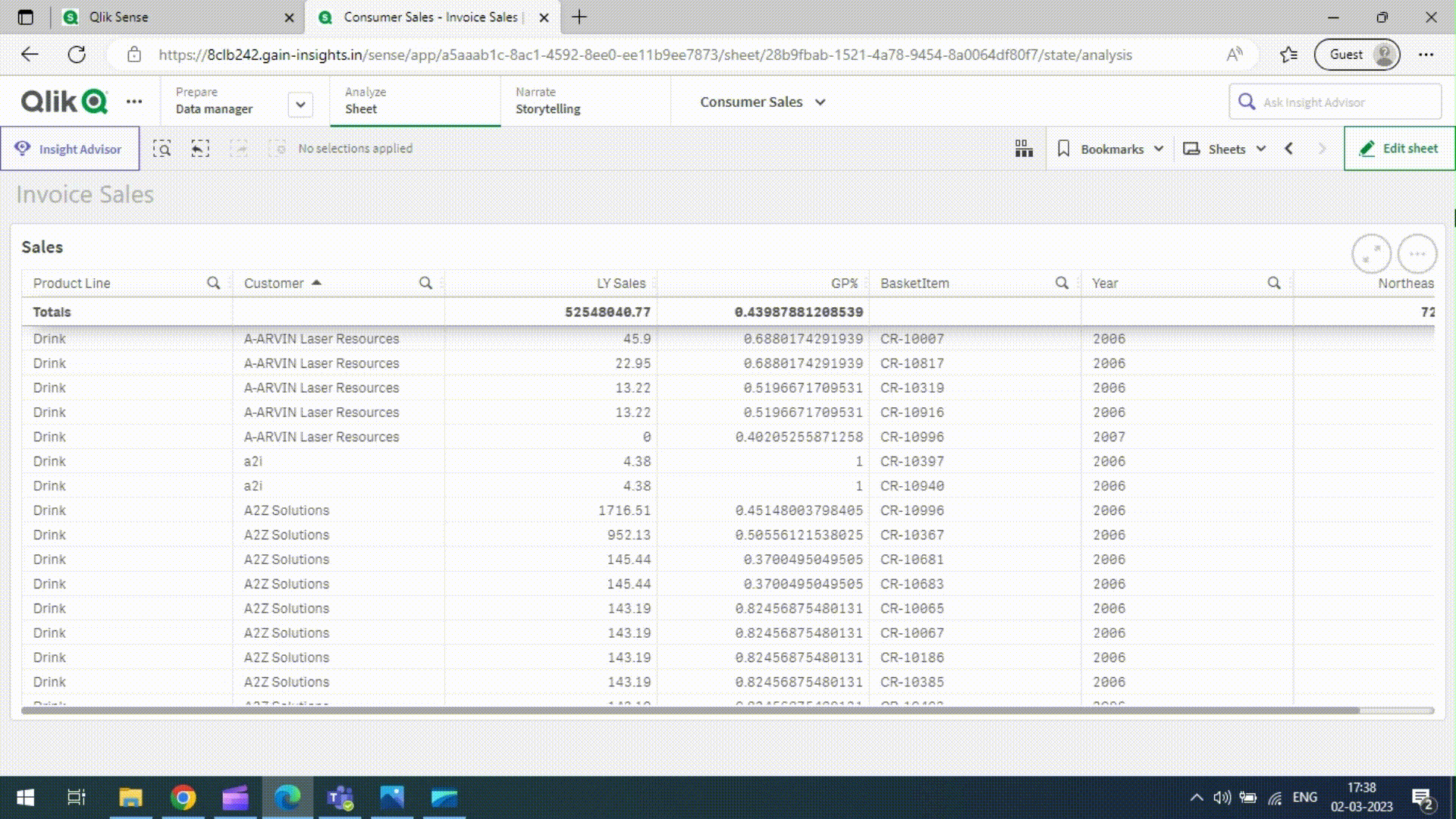The image size is (1456, 819).
Task: Refresh the browser page
Action: 77,55
